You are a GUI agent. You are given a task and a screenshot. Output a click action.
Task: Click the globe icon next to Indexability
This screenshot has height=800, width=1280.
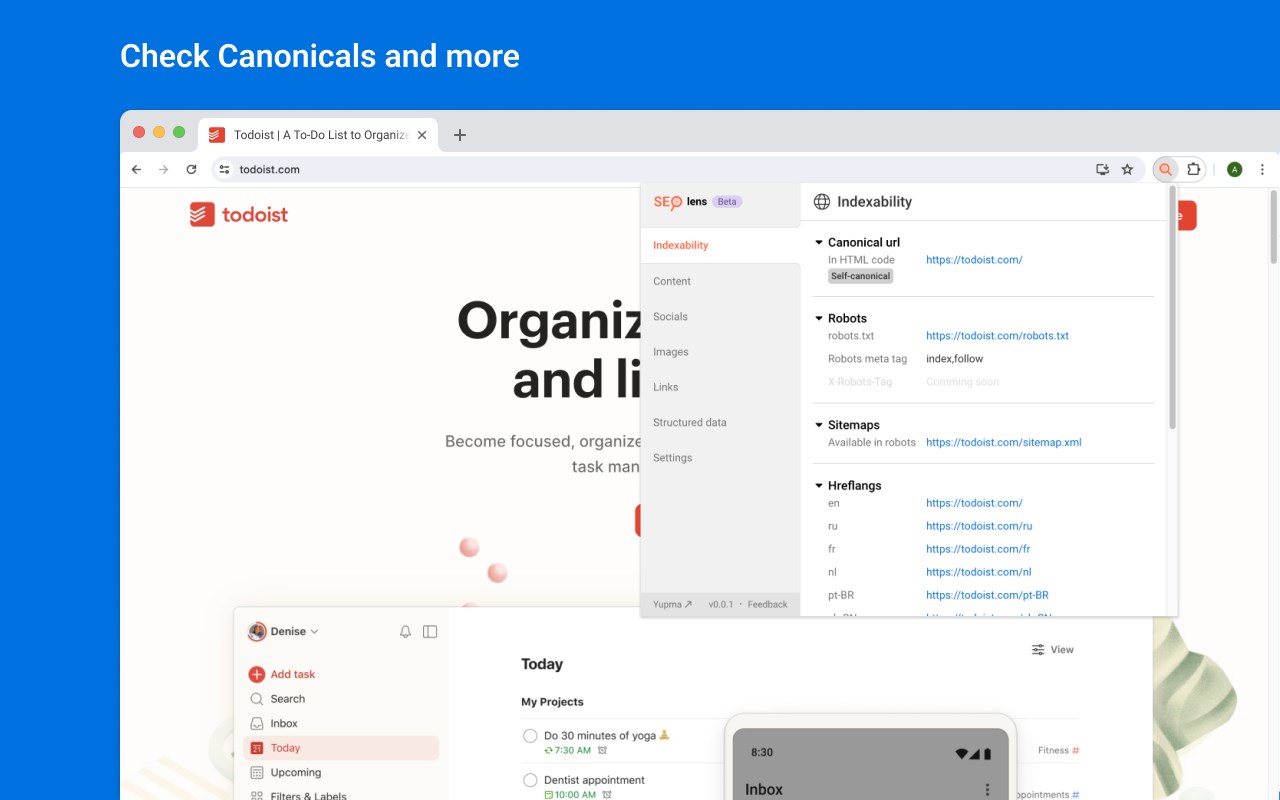[822, 202]
